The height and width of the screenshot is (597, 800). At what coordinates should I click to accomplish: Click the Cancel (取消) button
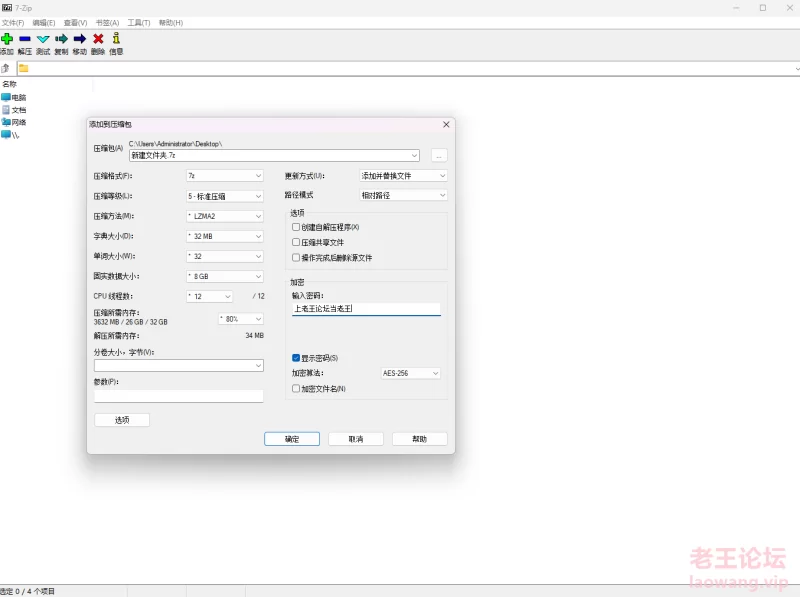click(x=356, y=439)
